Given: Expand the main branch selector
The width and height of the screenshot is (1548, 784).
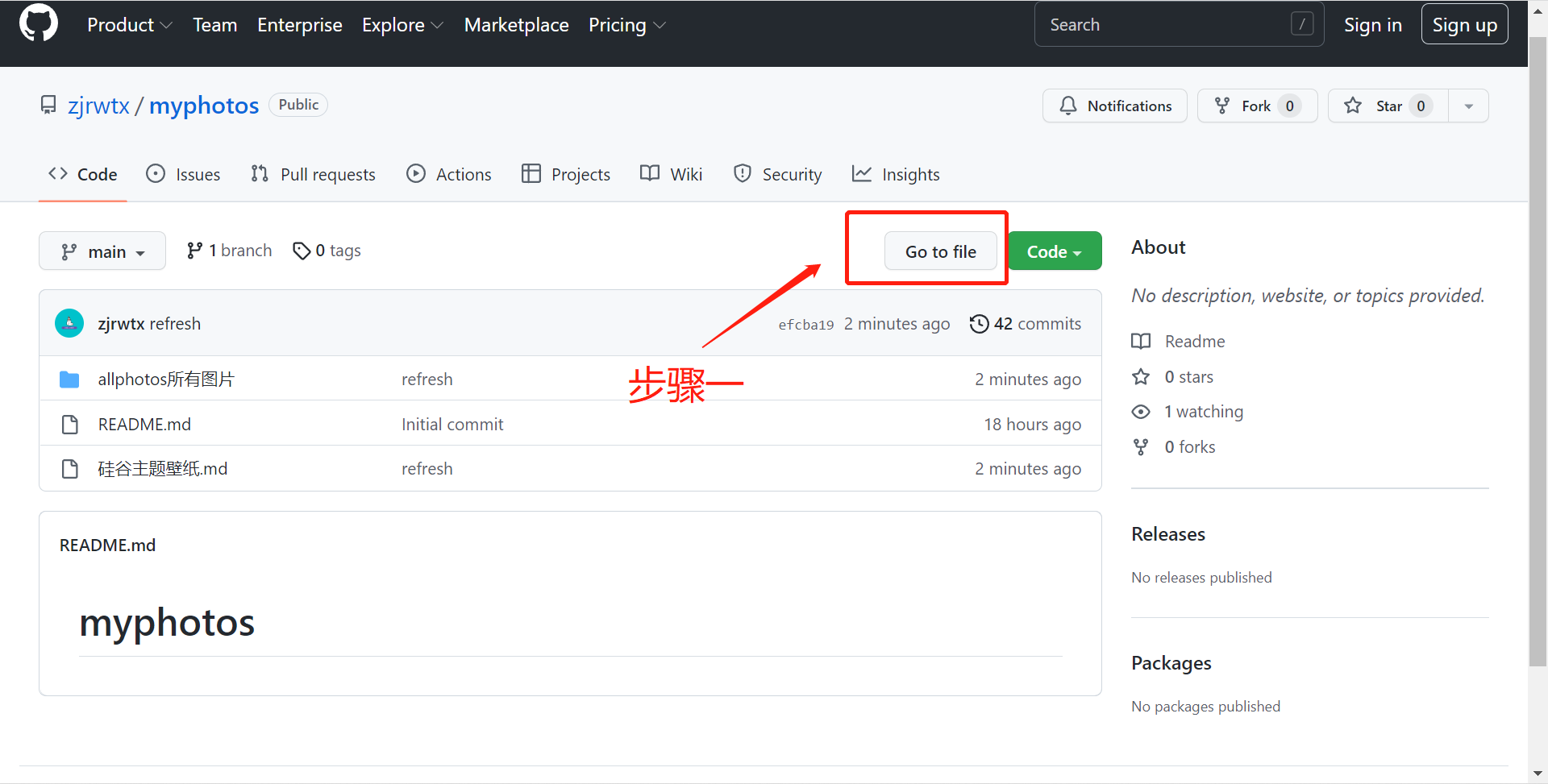Looking at the screenshot, I should tap(102, 251).
